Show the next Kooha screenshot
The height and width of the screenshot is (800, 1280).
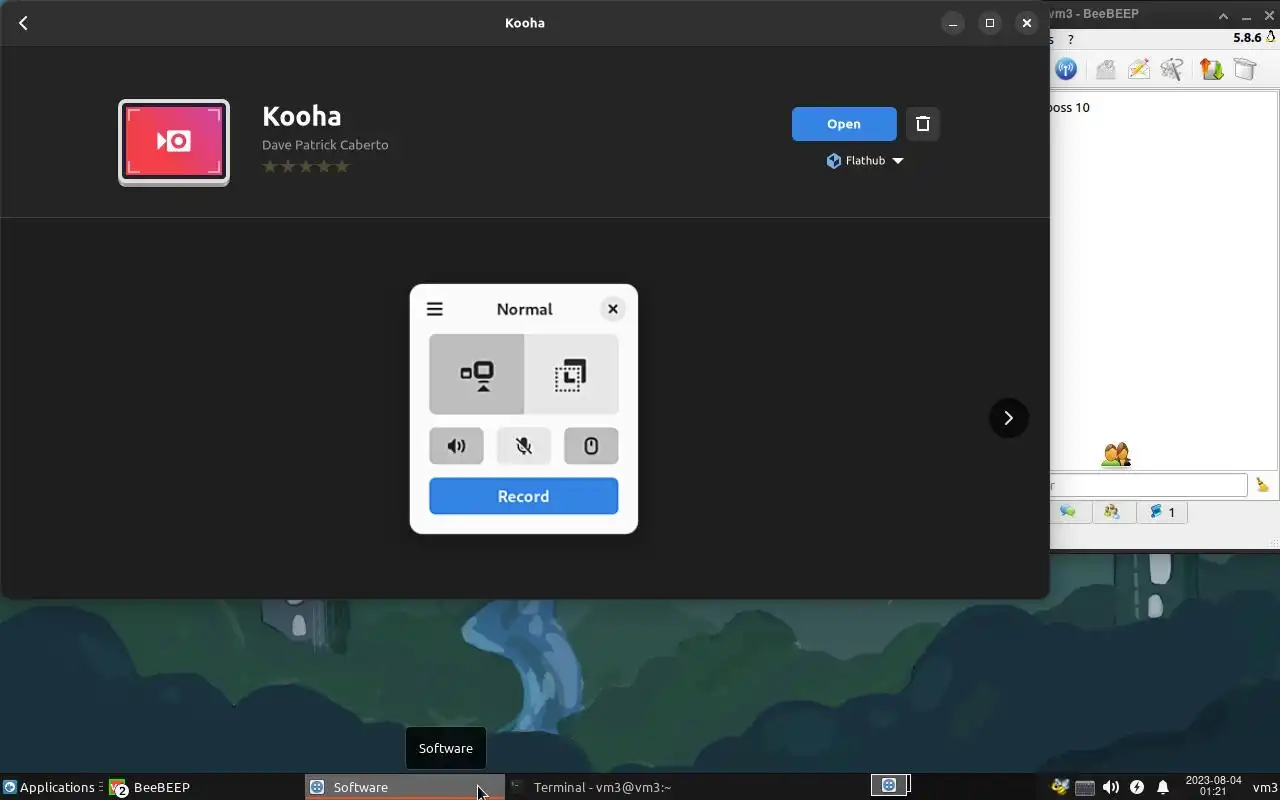(x=1008, y=418)
